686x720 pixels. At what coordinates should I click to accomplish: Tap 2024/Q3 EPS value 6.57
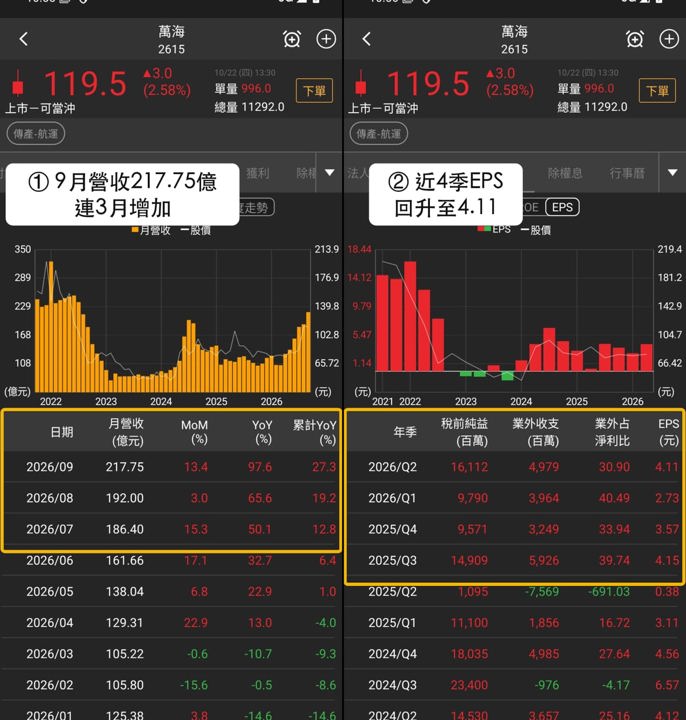coord(667,685)
